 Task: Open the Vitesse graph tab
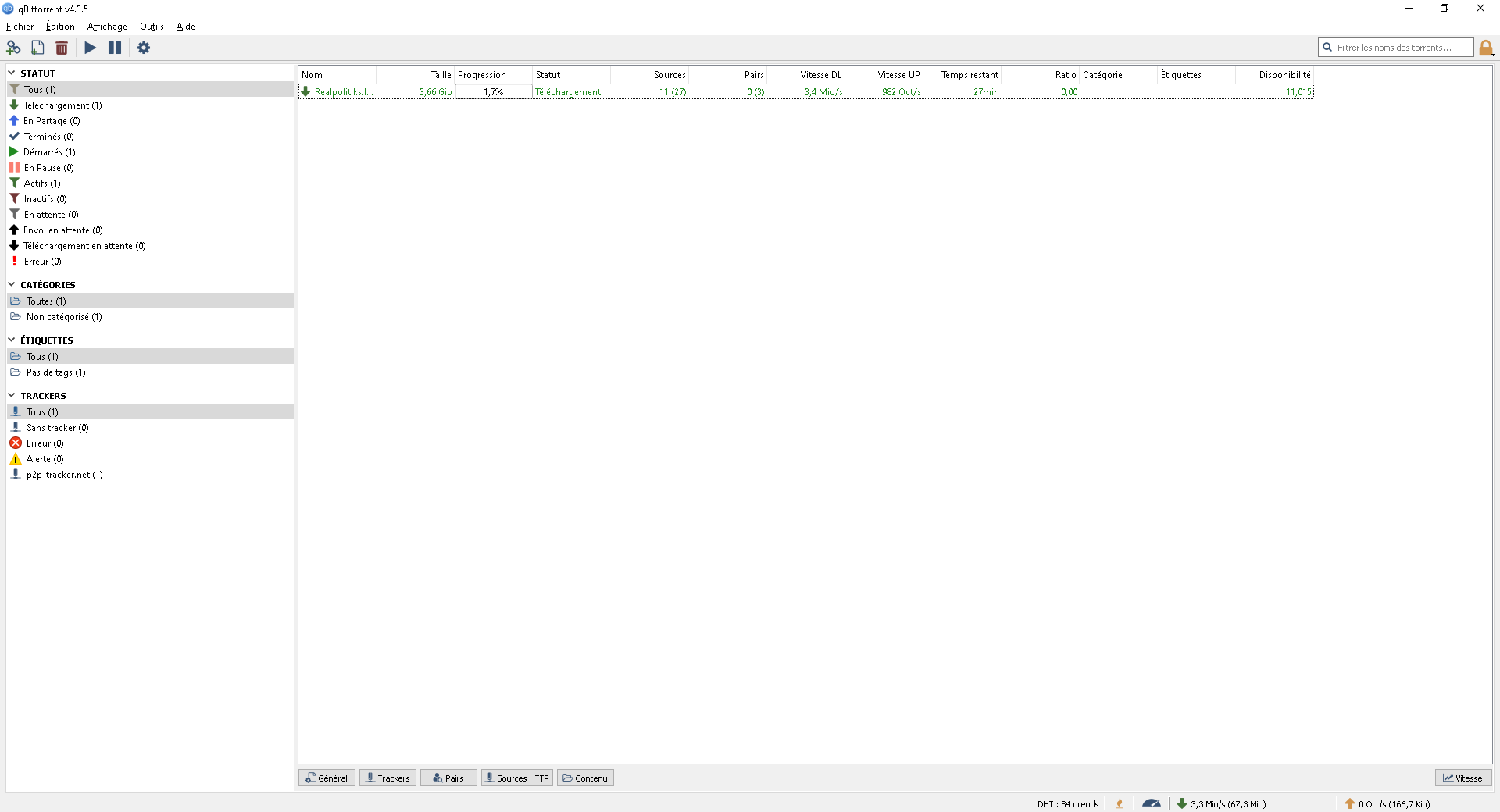click(1463, 778)
